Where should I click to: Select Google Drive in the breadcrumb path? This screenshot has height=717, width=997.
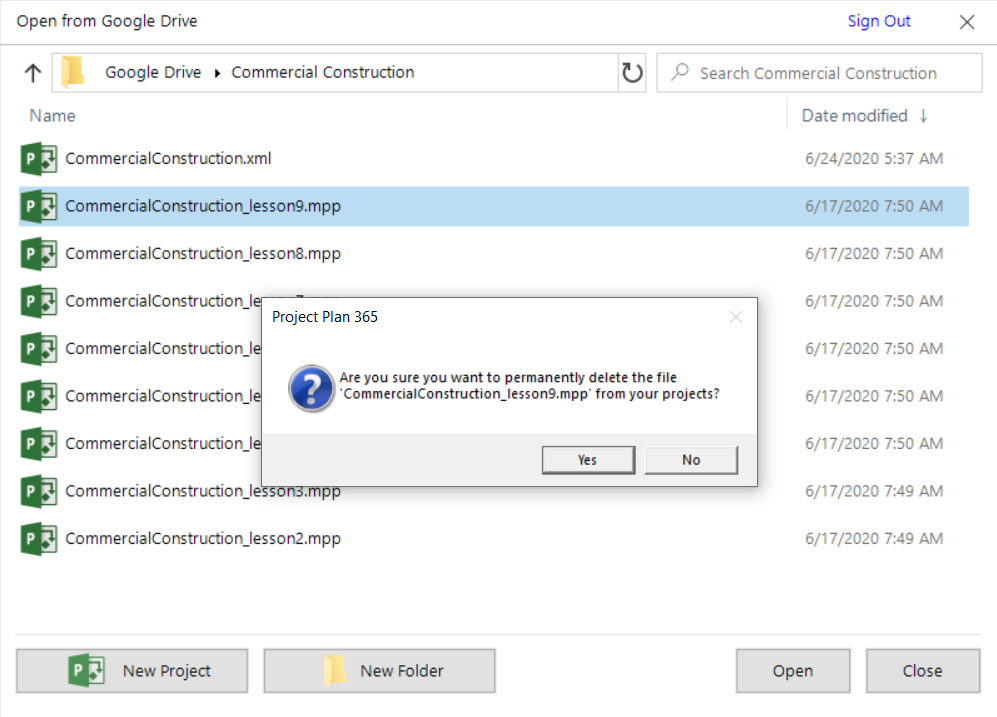tap(153, 72)
